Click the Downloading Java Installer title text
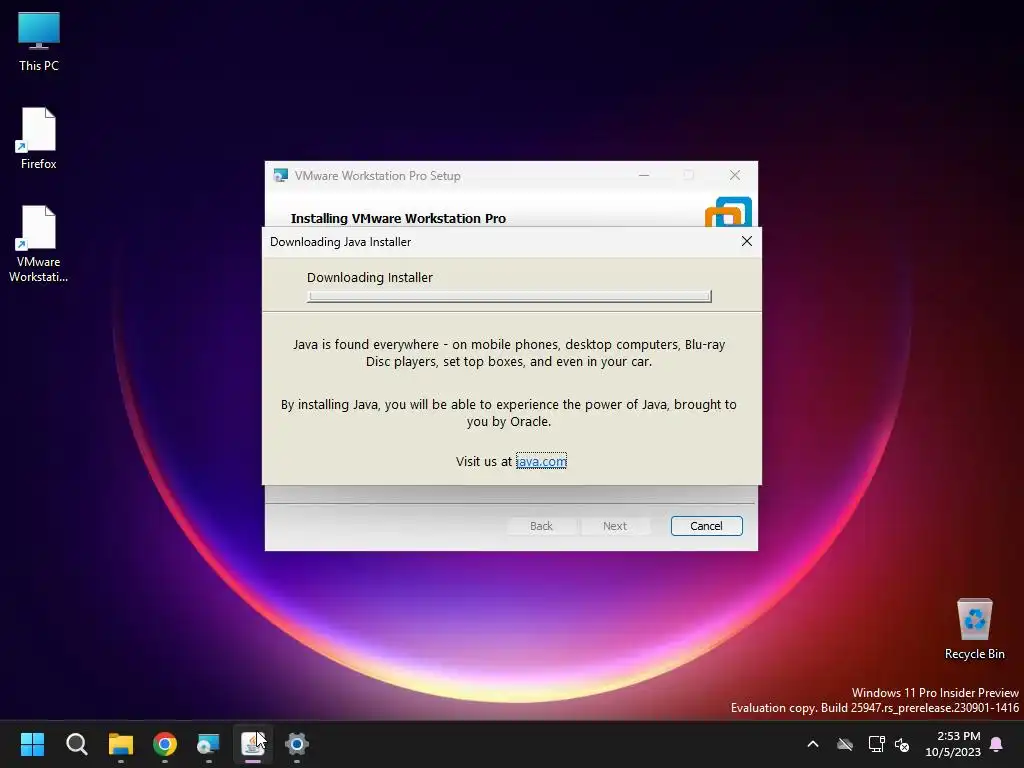This screenshot has width=1024, height=768. pyautogui.click(x=340, y=242)
